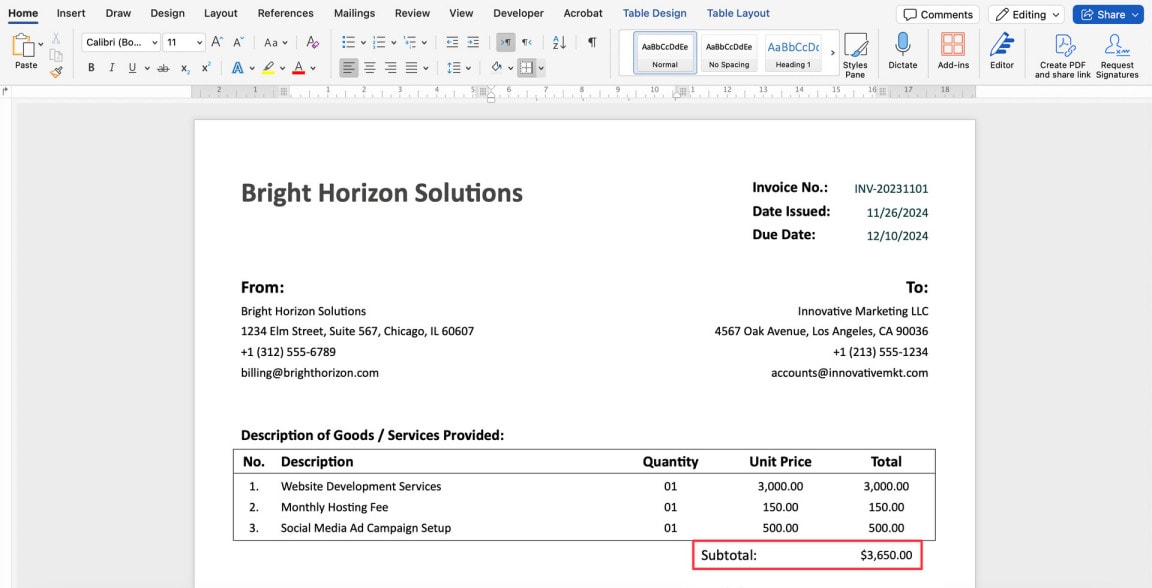Apply the Heading 1 style

pos(794,54)
